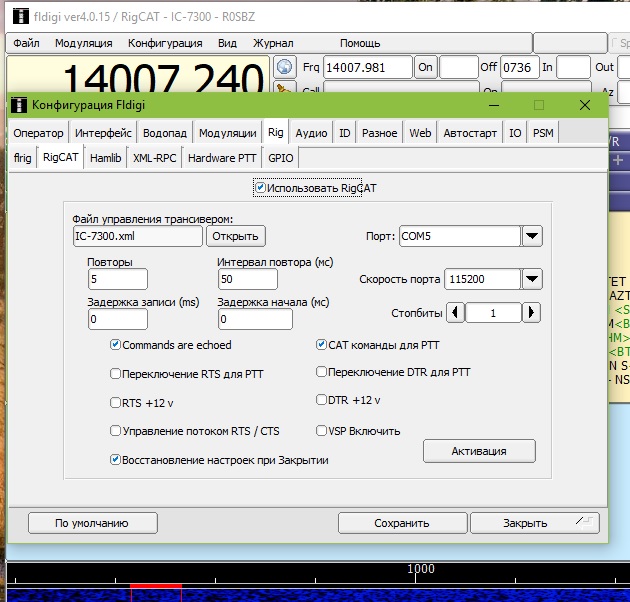
Task: Click the Повторы input field
Action: (117, 279)
